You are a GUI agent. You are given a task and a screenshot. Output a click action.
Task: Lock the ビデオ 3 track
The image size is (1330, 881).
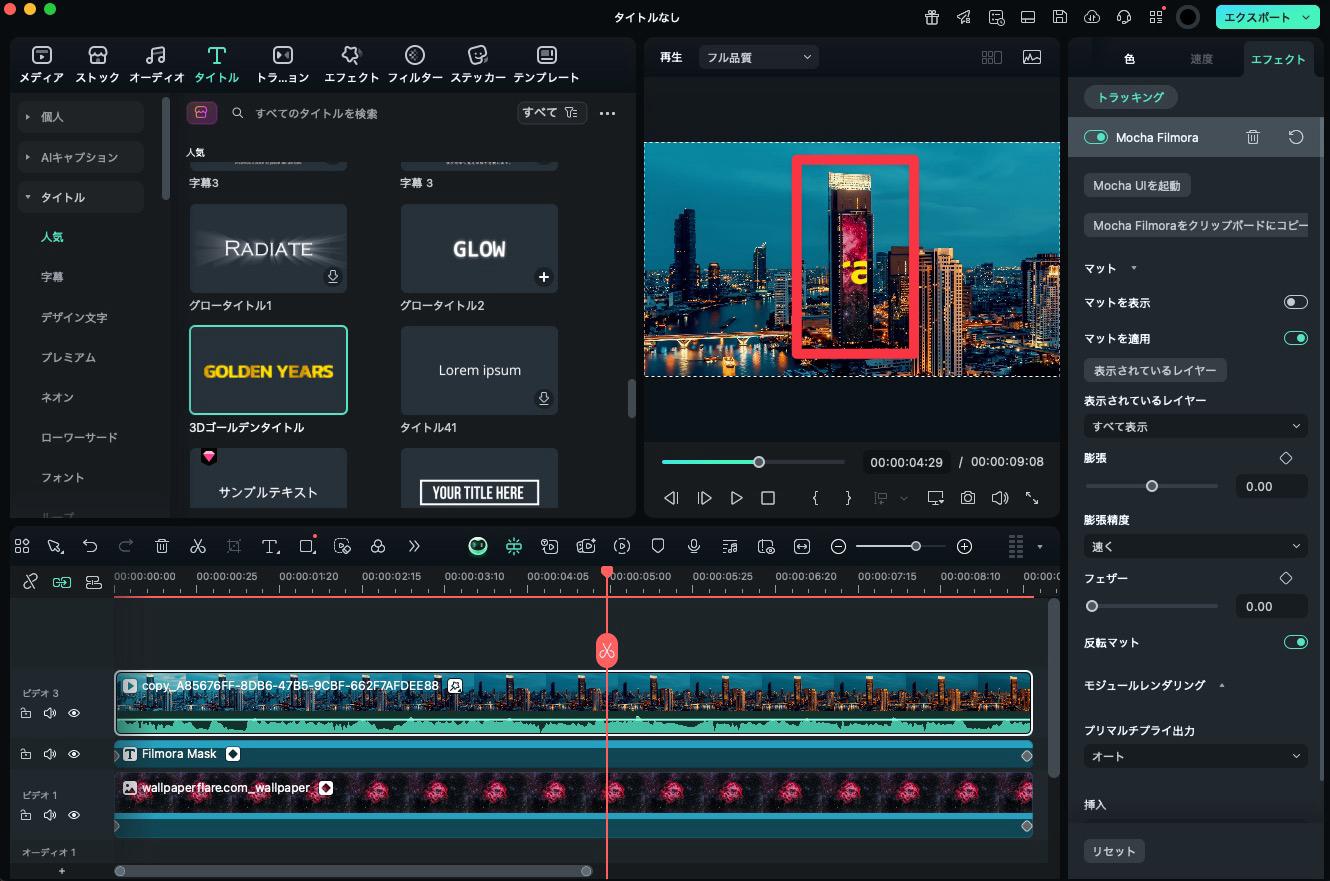point(26,713)
